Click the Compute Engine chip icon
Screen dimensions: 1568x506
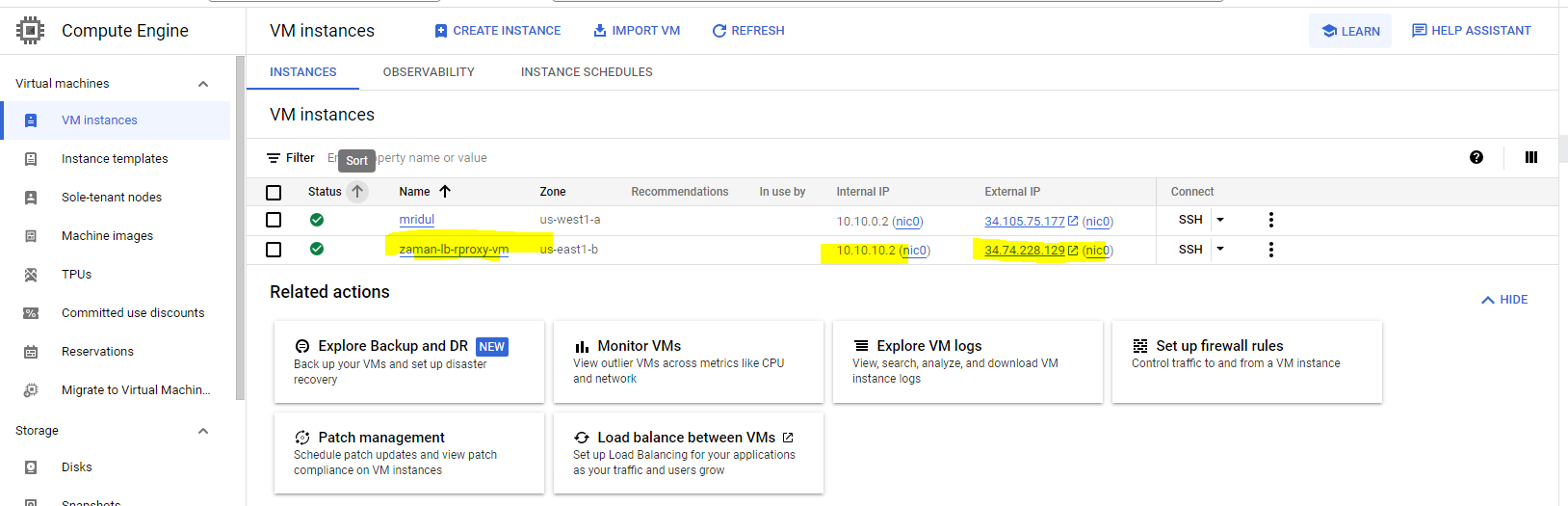[x=31, y=31]
